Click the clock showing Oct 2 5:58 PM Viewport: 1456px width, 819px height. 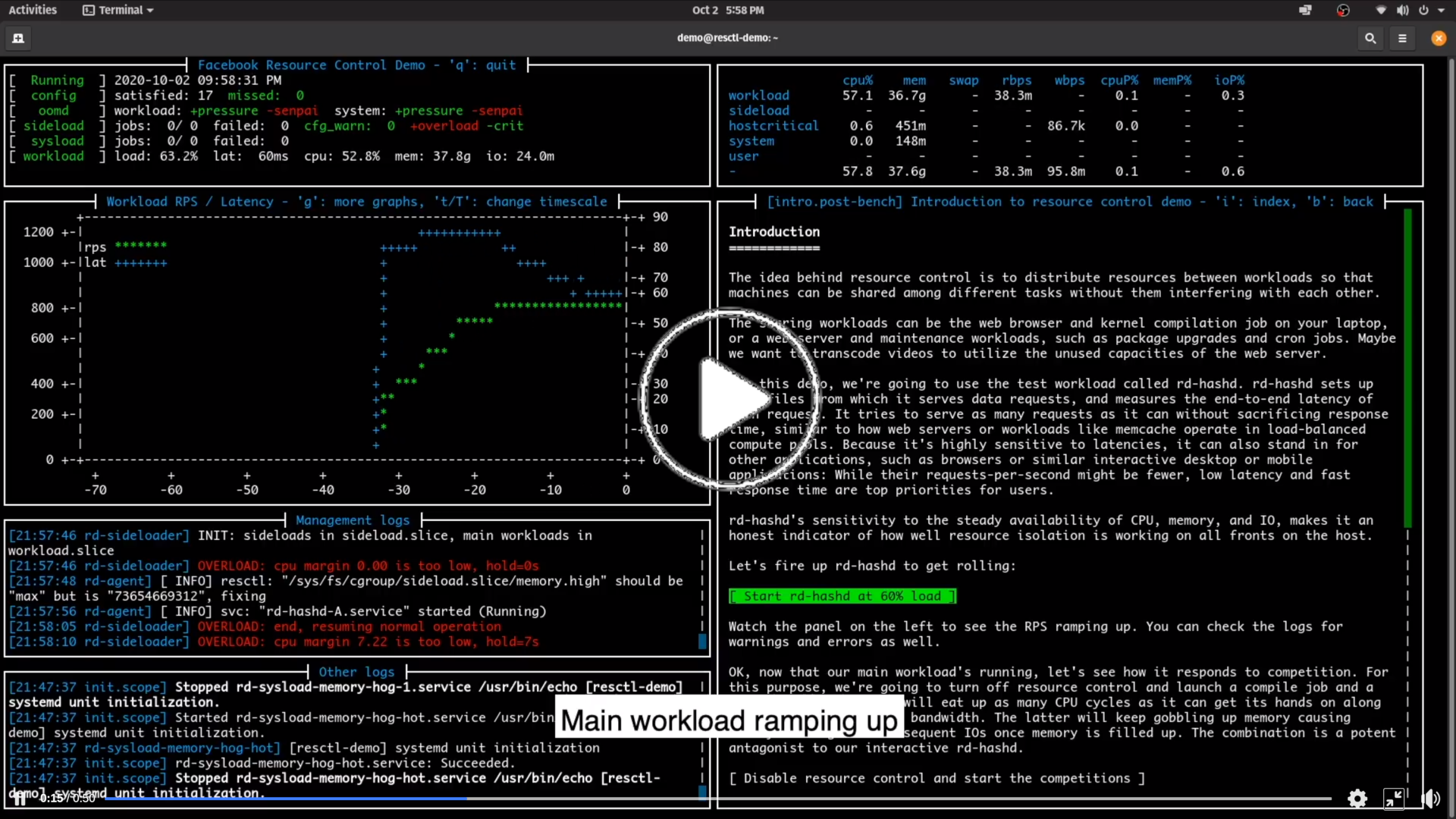coord(728,11)
